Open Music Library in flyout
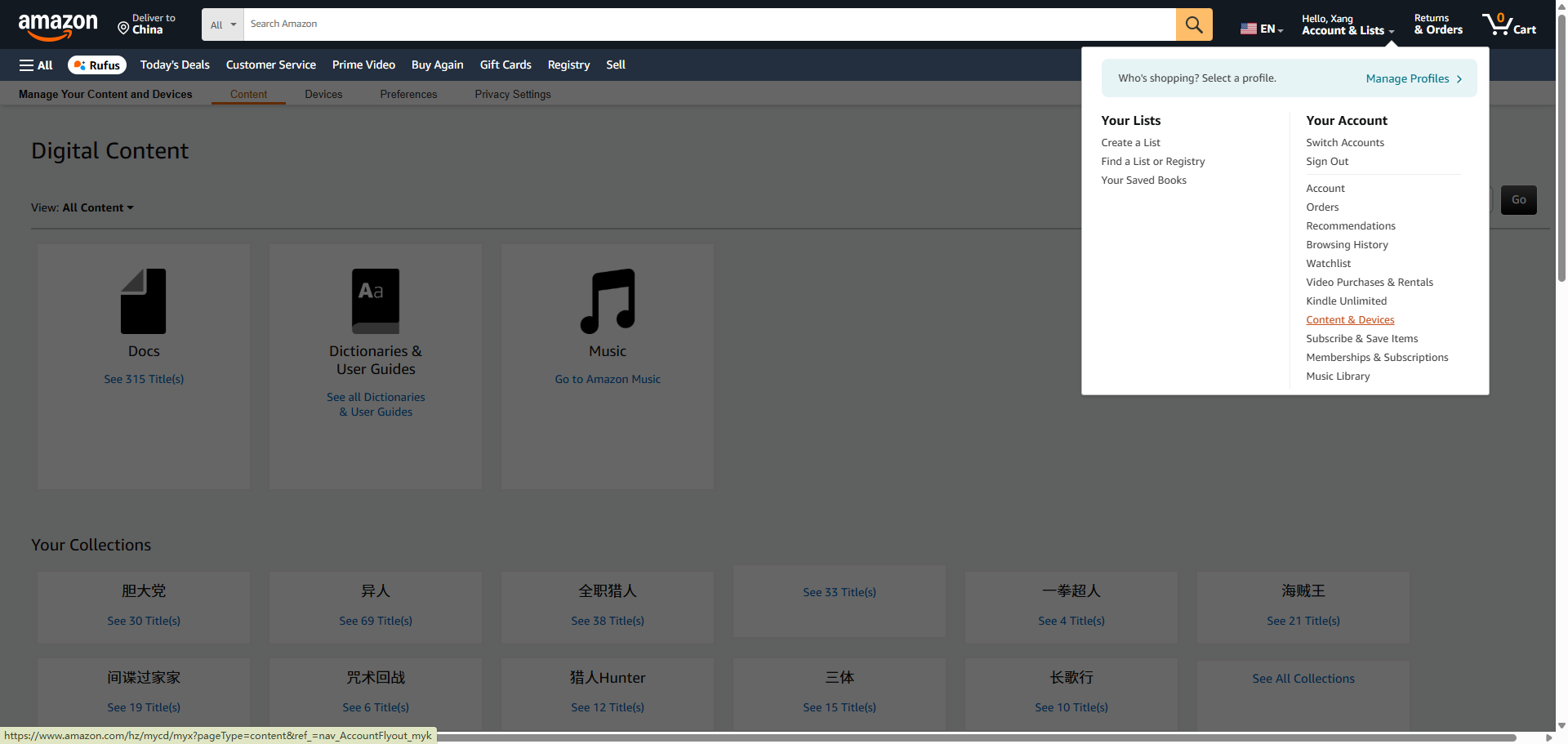Image resolution: width=1568 pixels, height=744 pixels. click(x=1338, y=376)
